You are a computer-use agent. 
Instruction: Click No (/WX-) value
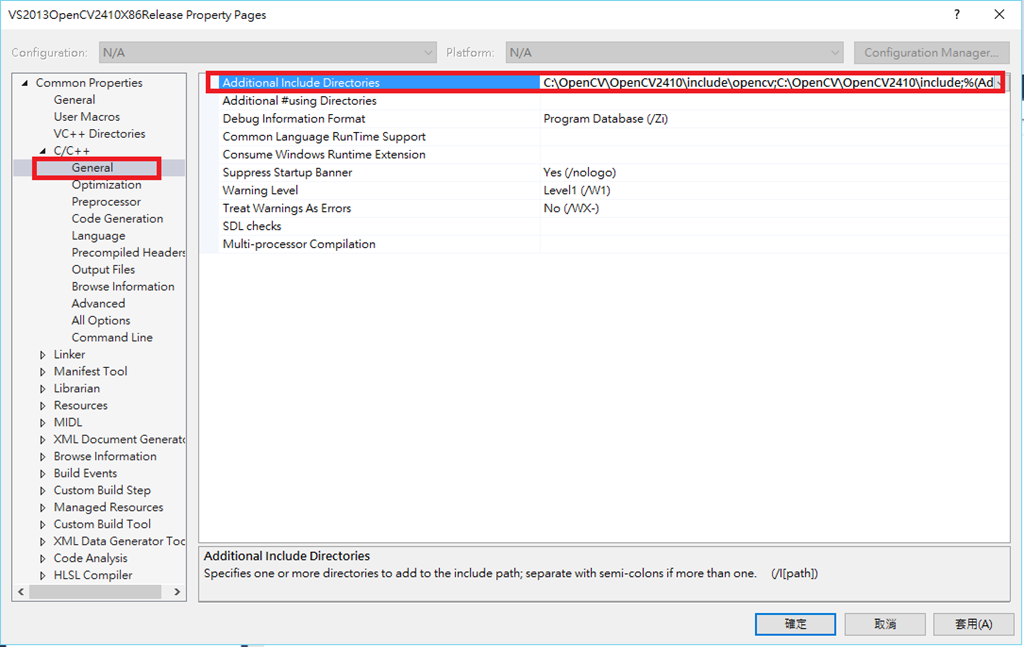[571, 208]
